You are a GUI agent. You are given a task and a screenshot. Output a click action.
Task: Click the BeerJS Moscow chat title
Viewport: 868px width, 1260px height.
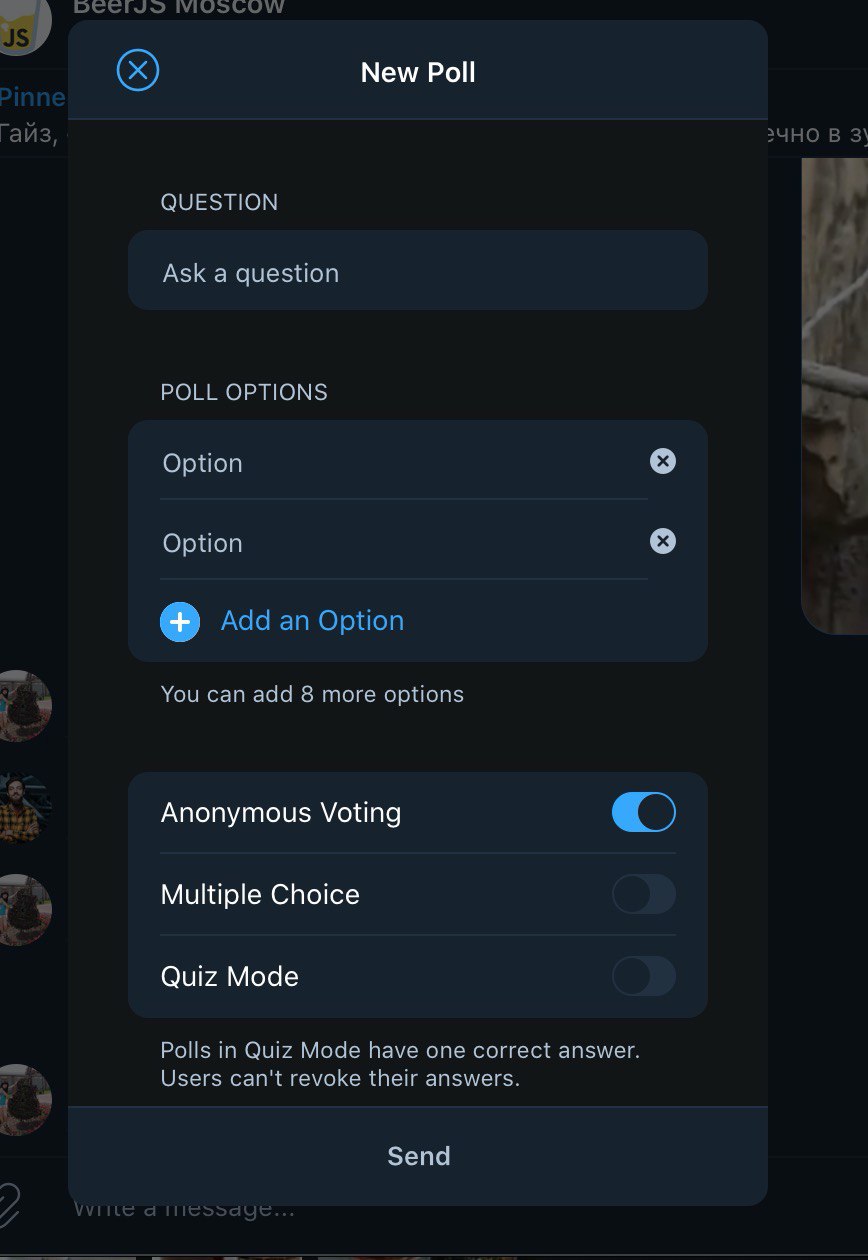pyautogui.click(x=179, y=8)
